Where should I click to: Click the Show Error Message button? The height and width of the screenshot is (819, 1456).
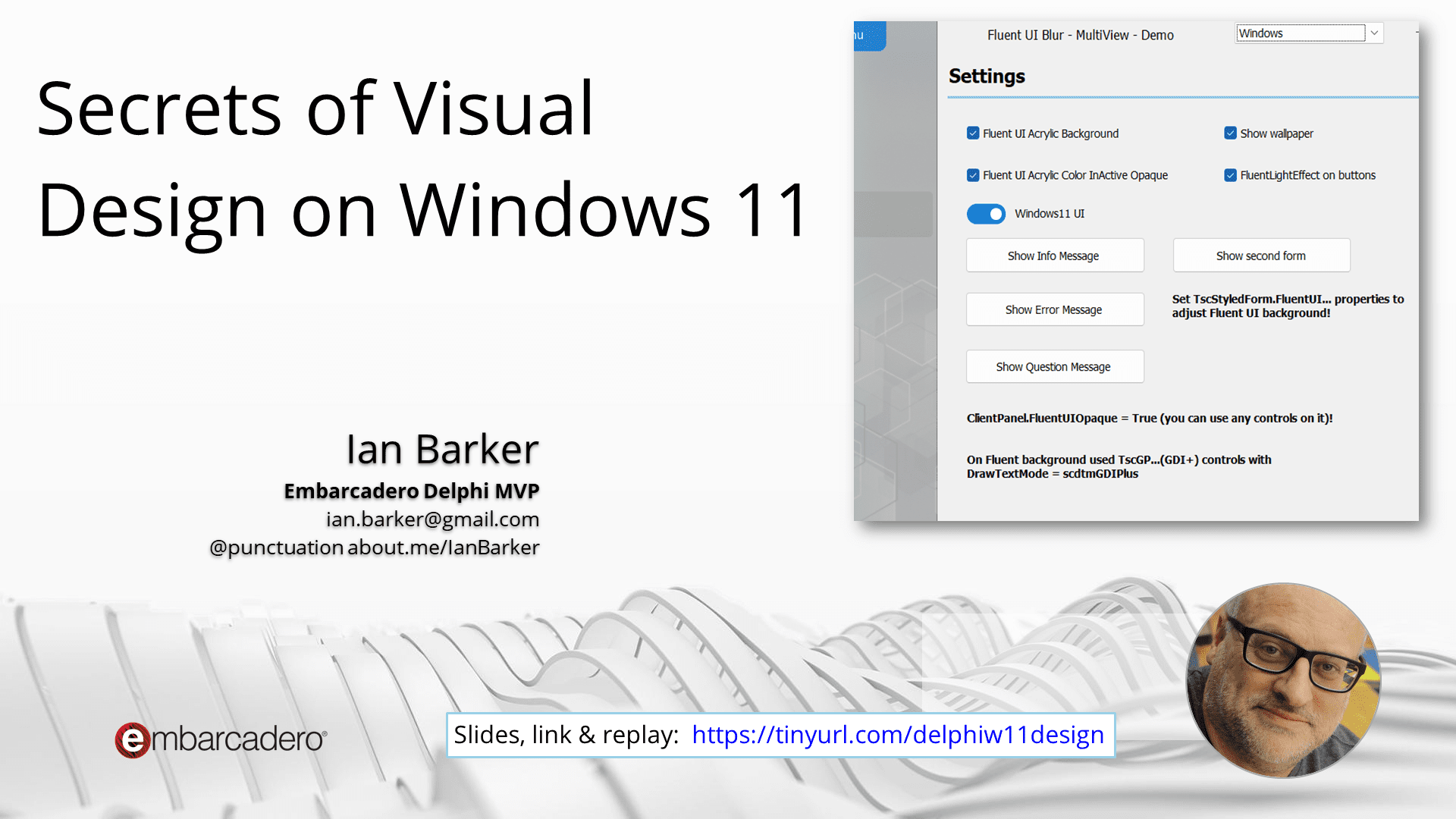pos(1055,309)
